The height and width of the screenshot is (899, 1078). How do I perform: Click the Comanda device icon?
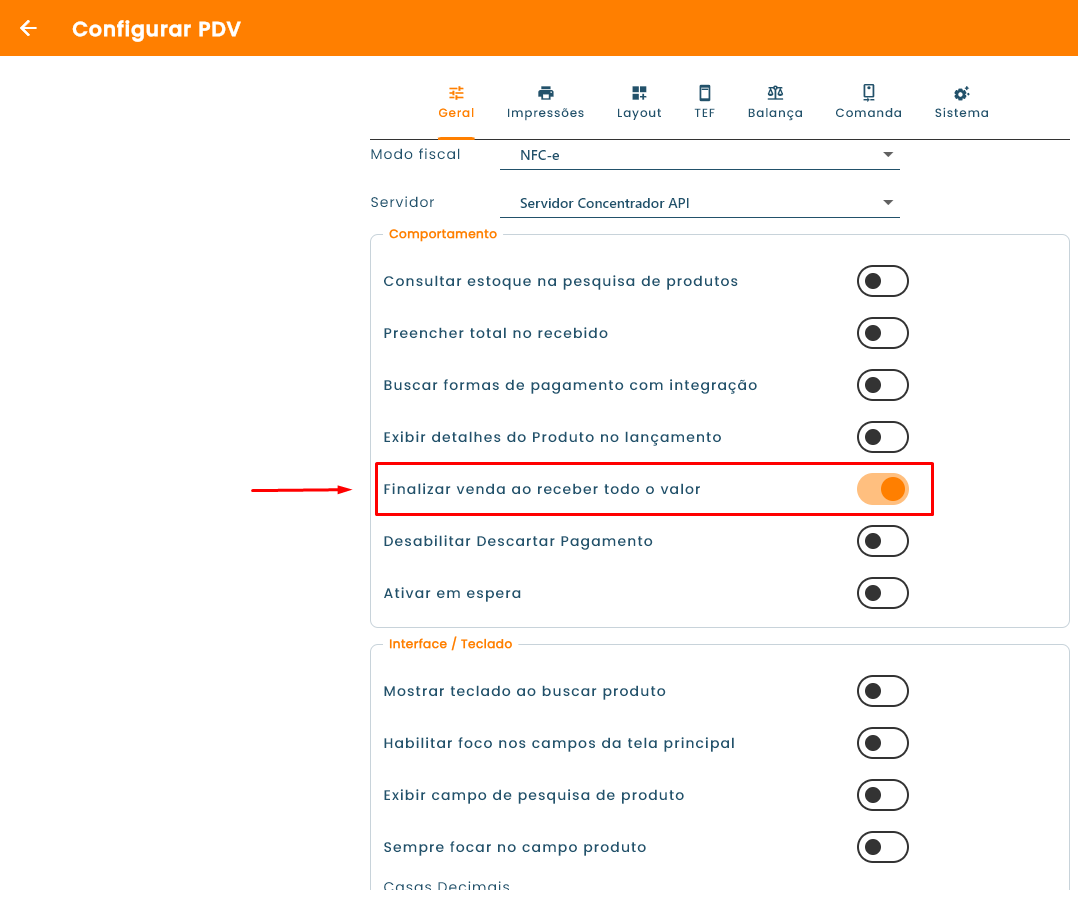point(869,93)
